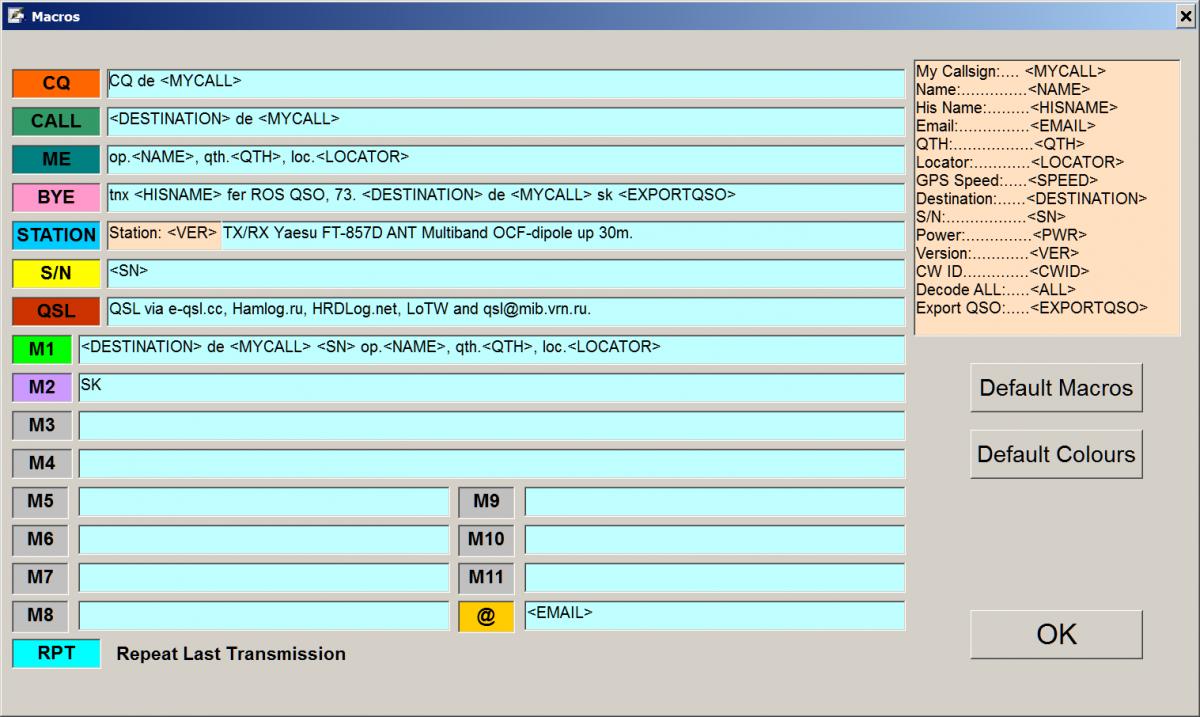
Task: Click the purple M2 macro button
Action: click(42, 388)
